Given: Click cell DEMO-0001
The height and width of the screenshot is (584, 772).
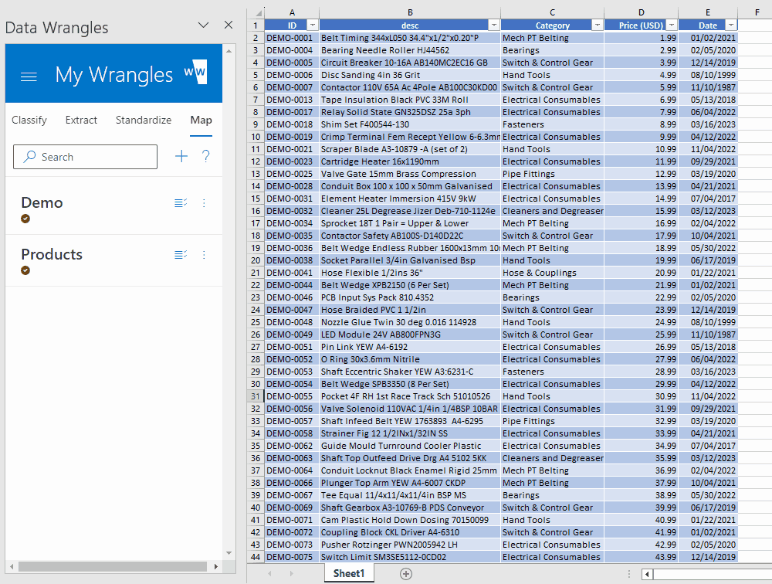Looking at the screenshot, I should pyautogui.click(x=292, y=38).
